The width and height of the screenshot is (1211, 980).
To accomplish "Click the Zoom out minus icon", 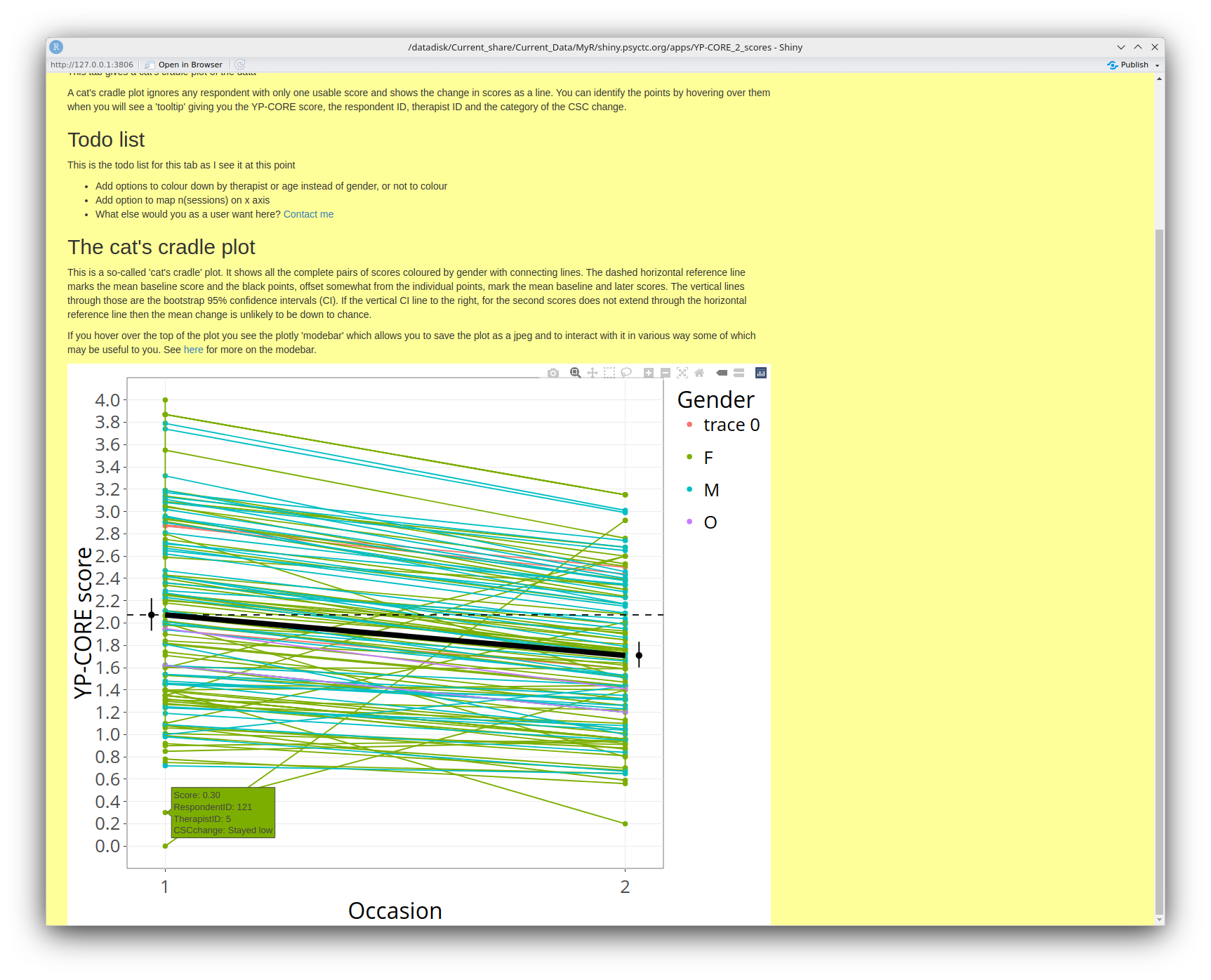I will pos(666,373).
